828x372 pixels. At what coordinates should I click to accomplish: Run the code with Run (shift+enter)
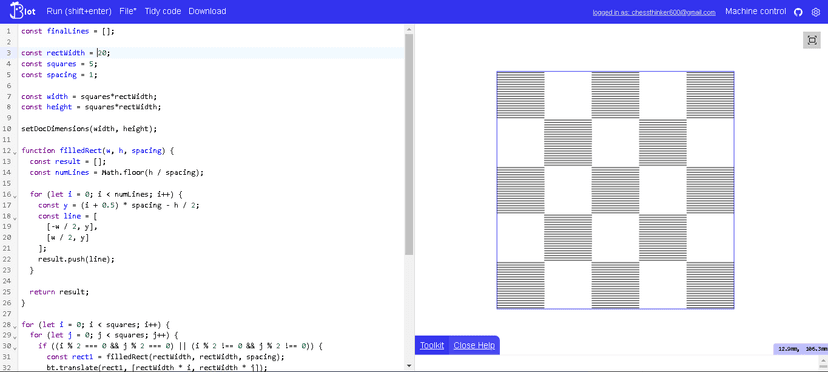pos(78,11)
